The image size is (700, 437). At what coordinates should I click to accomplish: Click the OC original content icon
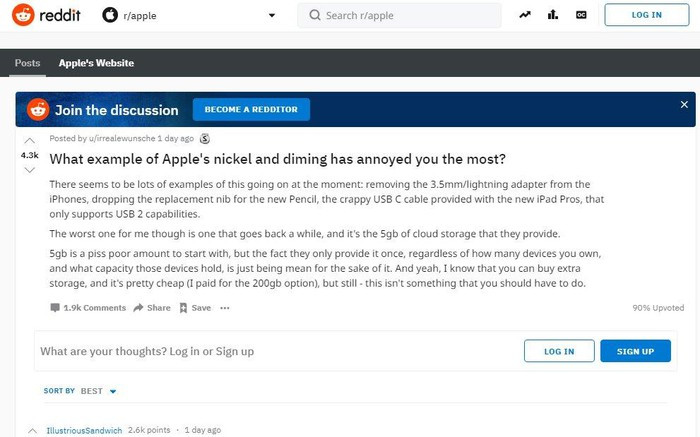pyautogui.click(x=581, y=15)
